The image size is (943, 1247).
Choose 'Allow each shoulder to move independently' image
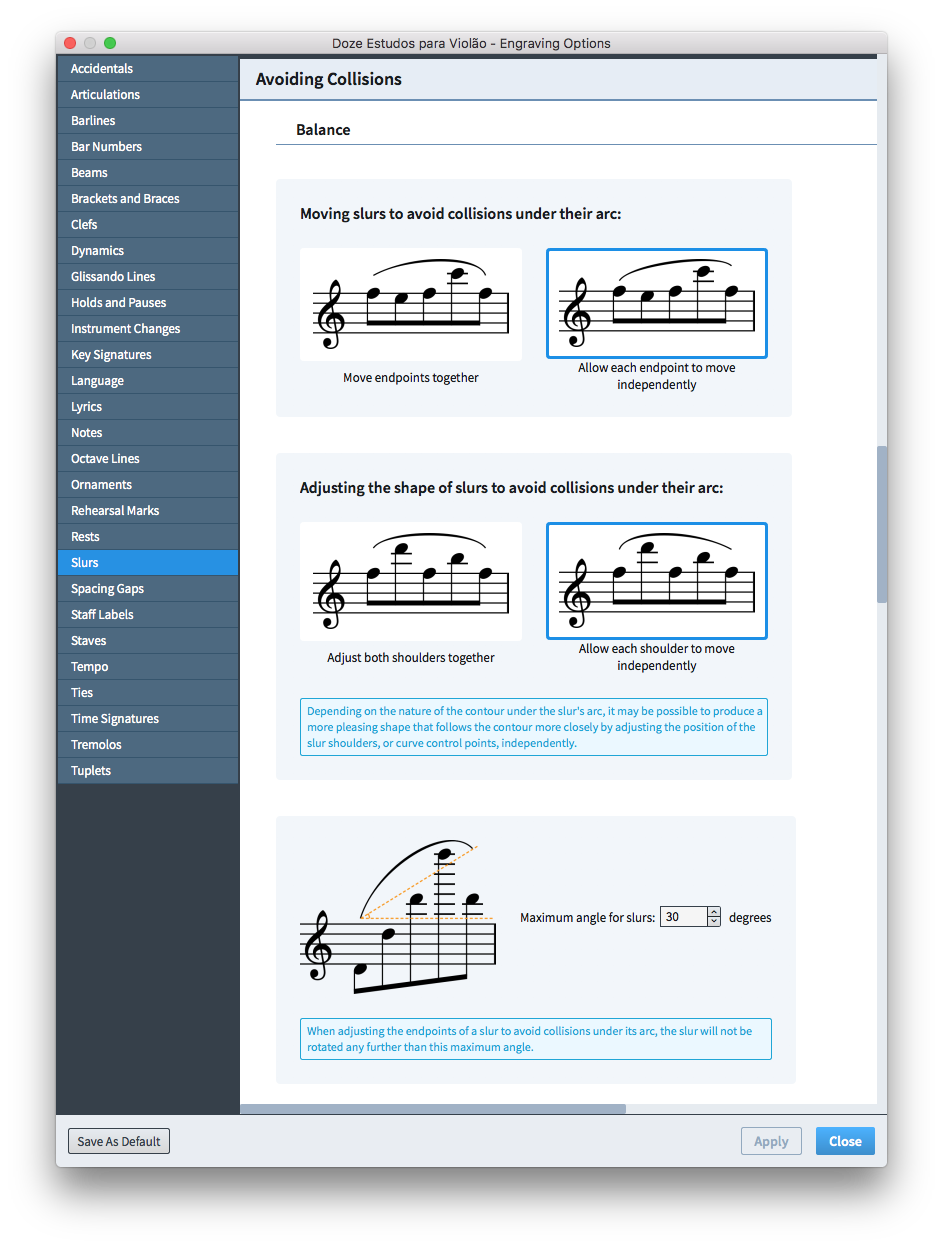click(657, 581)
